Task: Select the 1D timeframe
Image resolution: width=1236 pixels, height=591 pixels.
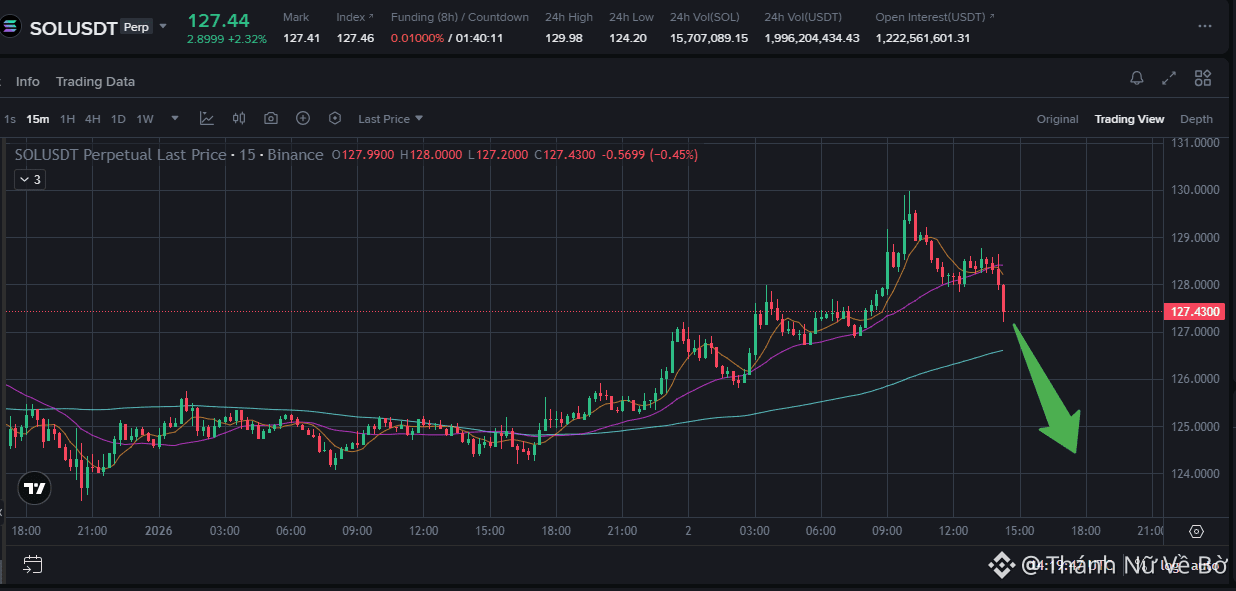Action: click(118, 119)
